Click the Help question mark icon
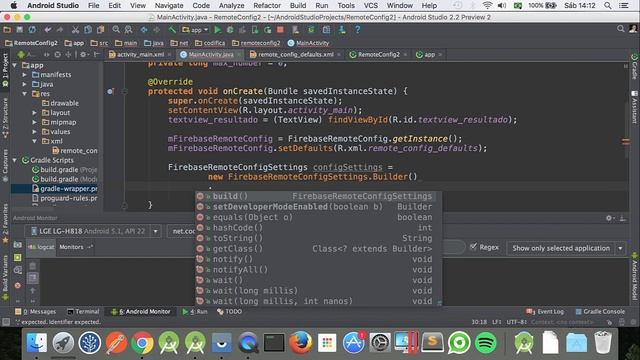The height and width of the screenshot is (360, 640). coord(357,30)
